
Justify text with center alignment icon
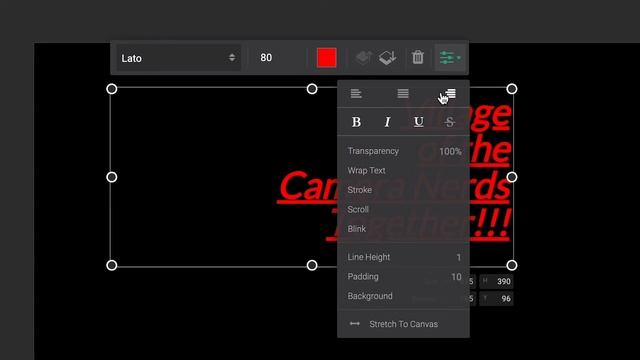pos(403,94)
